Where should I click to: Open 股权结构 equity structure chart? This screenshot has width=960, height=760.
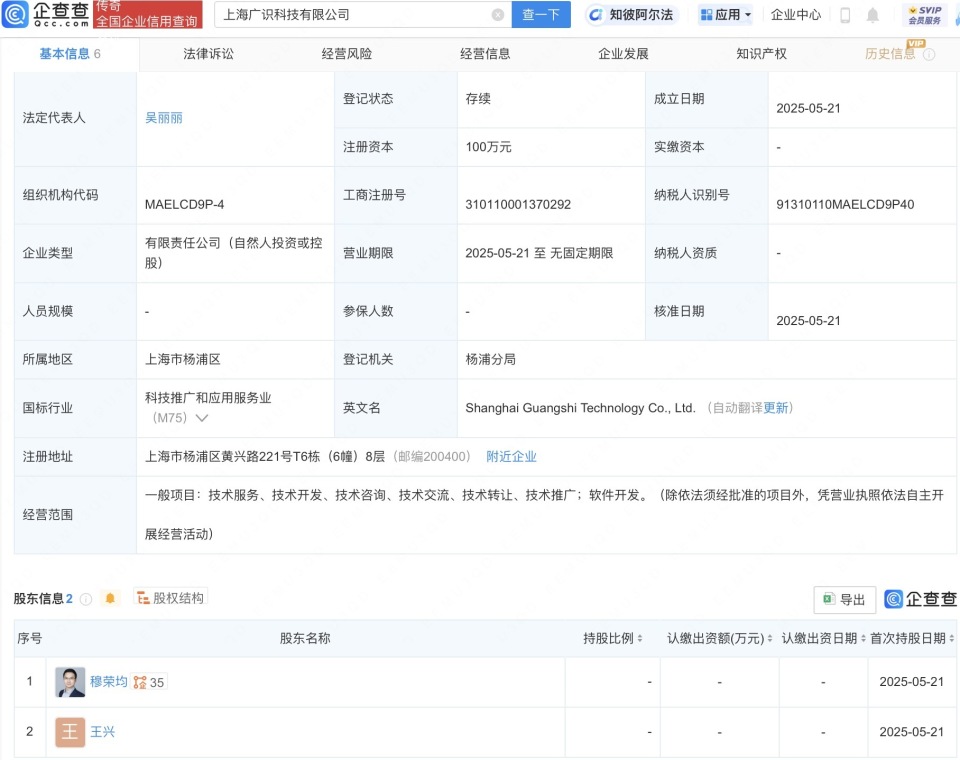170,598
